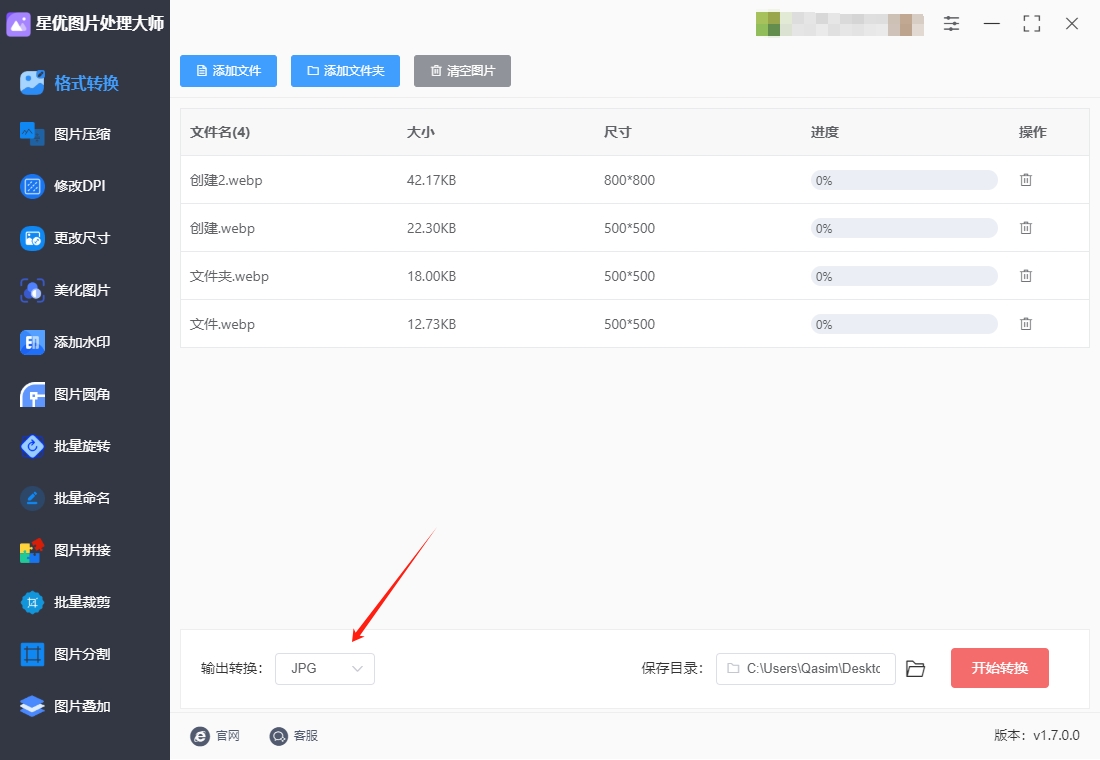Click the 图片拼接 image stitching icon
1100x760 pixels.
point(32,550)
